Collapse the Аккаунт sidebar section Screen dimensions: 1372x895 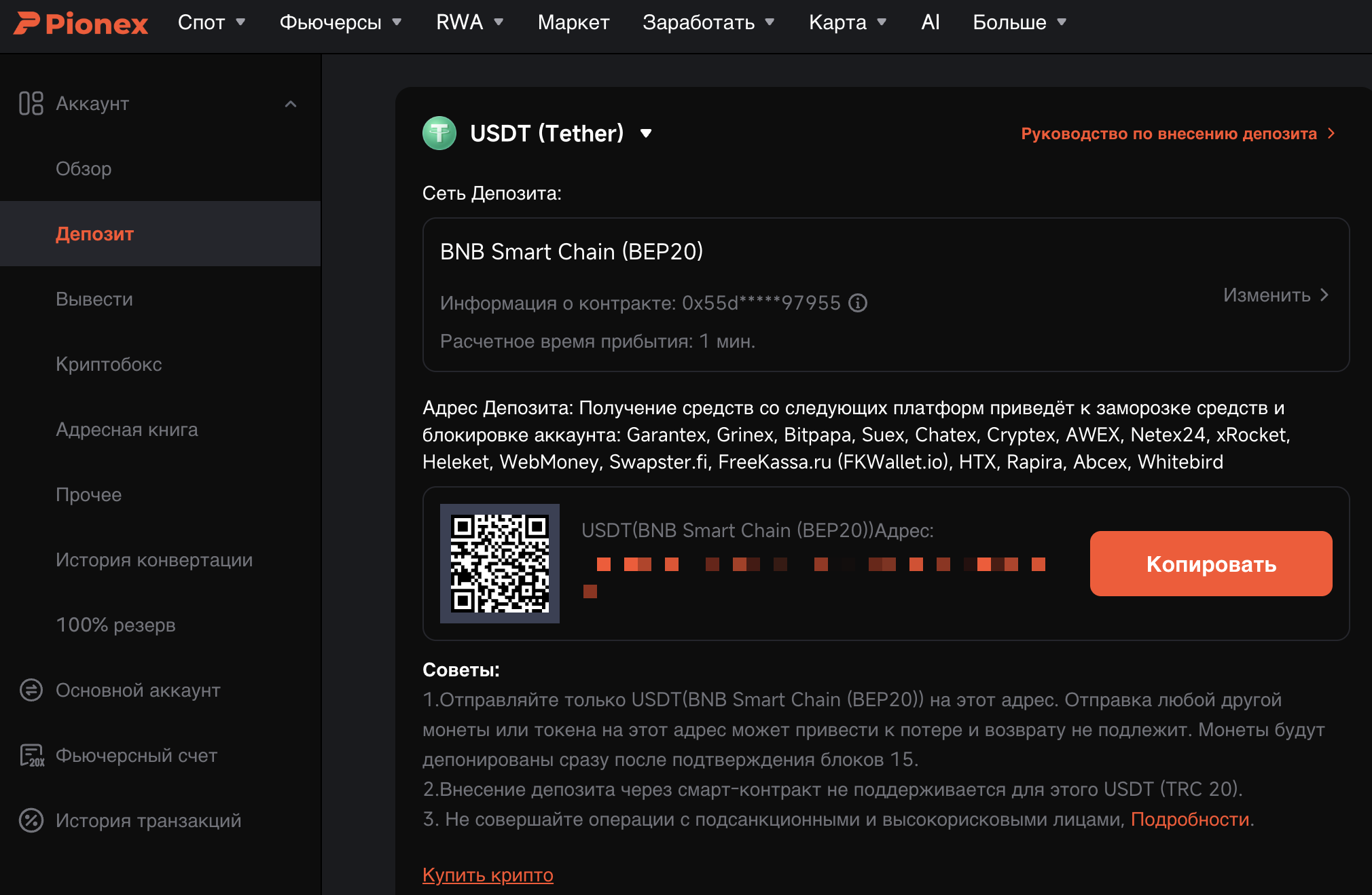(x=291, y=104)
